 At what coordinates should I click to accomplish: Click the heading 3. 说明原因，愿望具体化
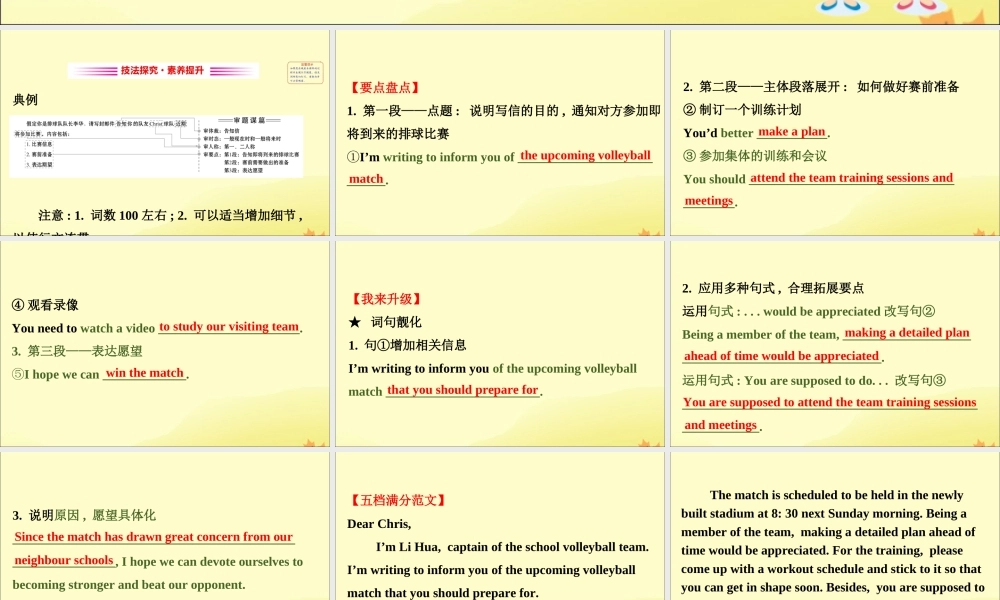pyautogui.click(x=84, y=515)
